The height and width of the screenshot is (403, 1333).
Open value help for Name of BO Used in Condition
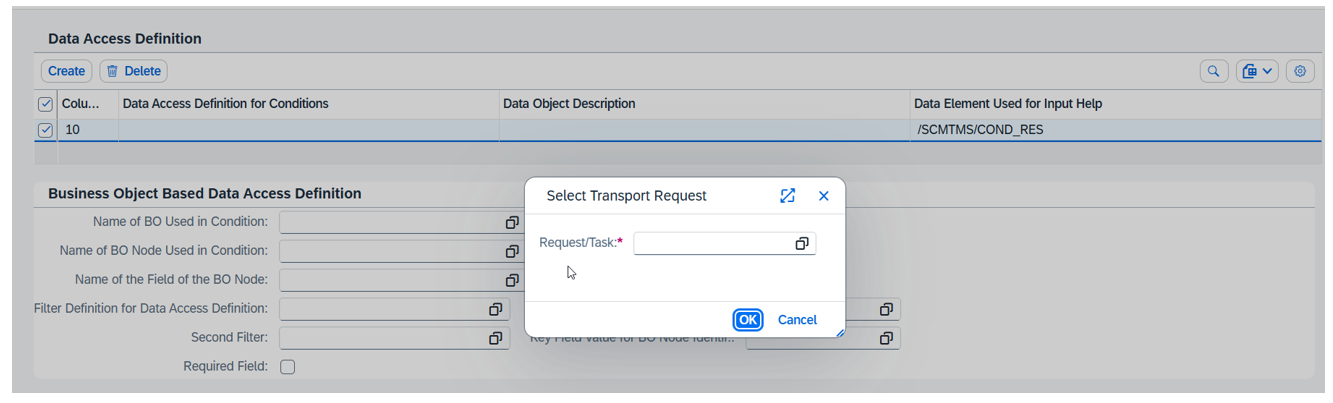coord(511,222)
